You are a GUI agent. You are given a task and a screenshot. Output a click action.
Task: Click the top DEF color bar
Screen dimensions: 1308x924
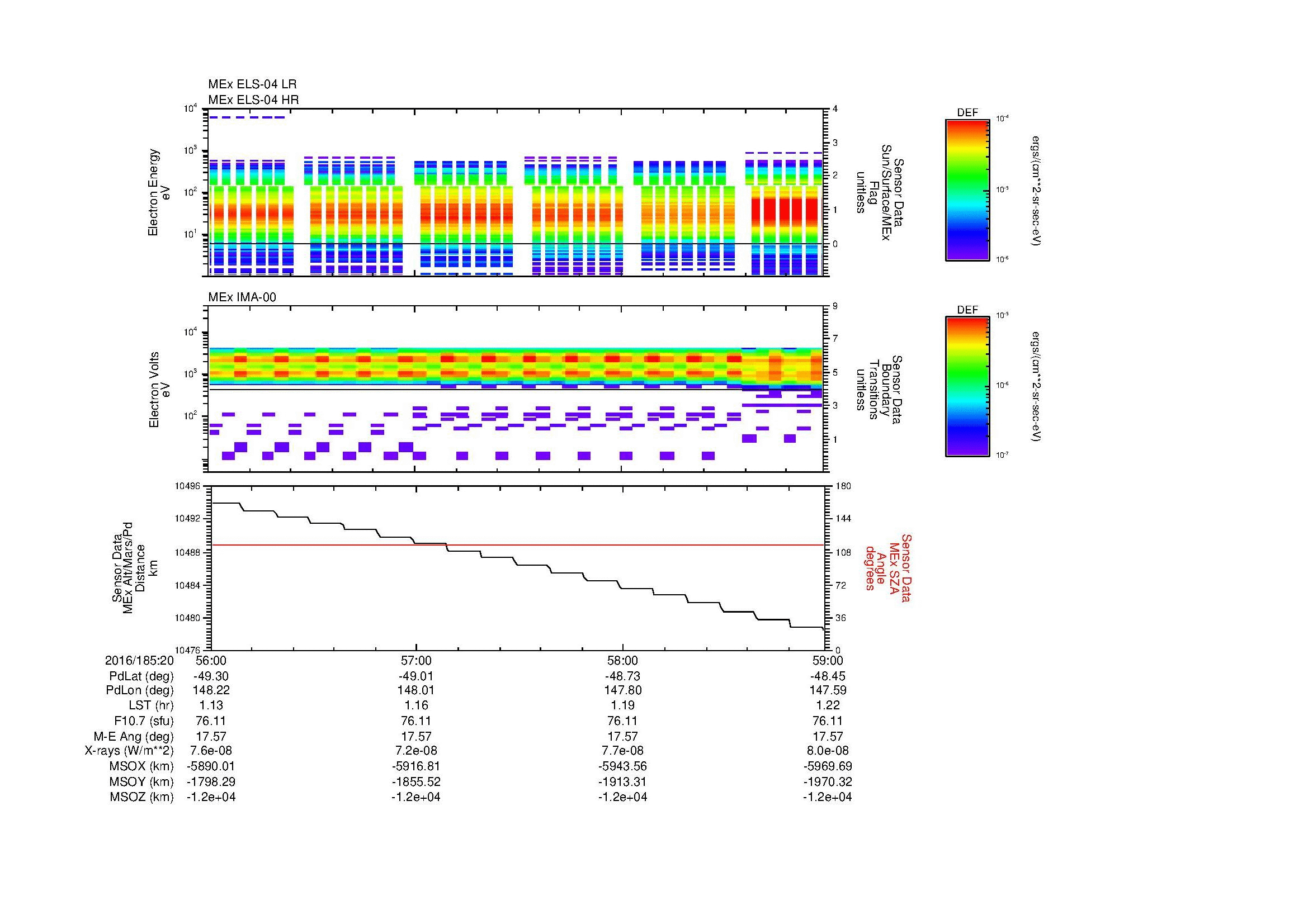(x=967, y=189)
